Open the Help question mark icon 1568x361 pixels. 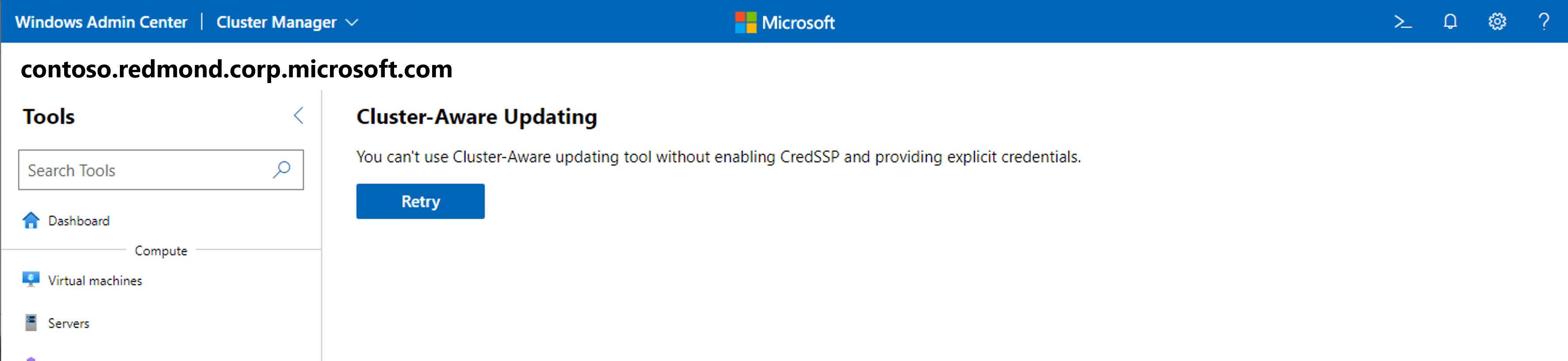1544,21
